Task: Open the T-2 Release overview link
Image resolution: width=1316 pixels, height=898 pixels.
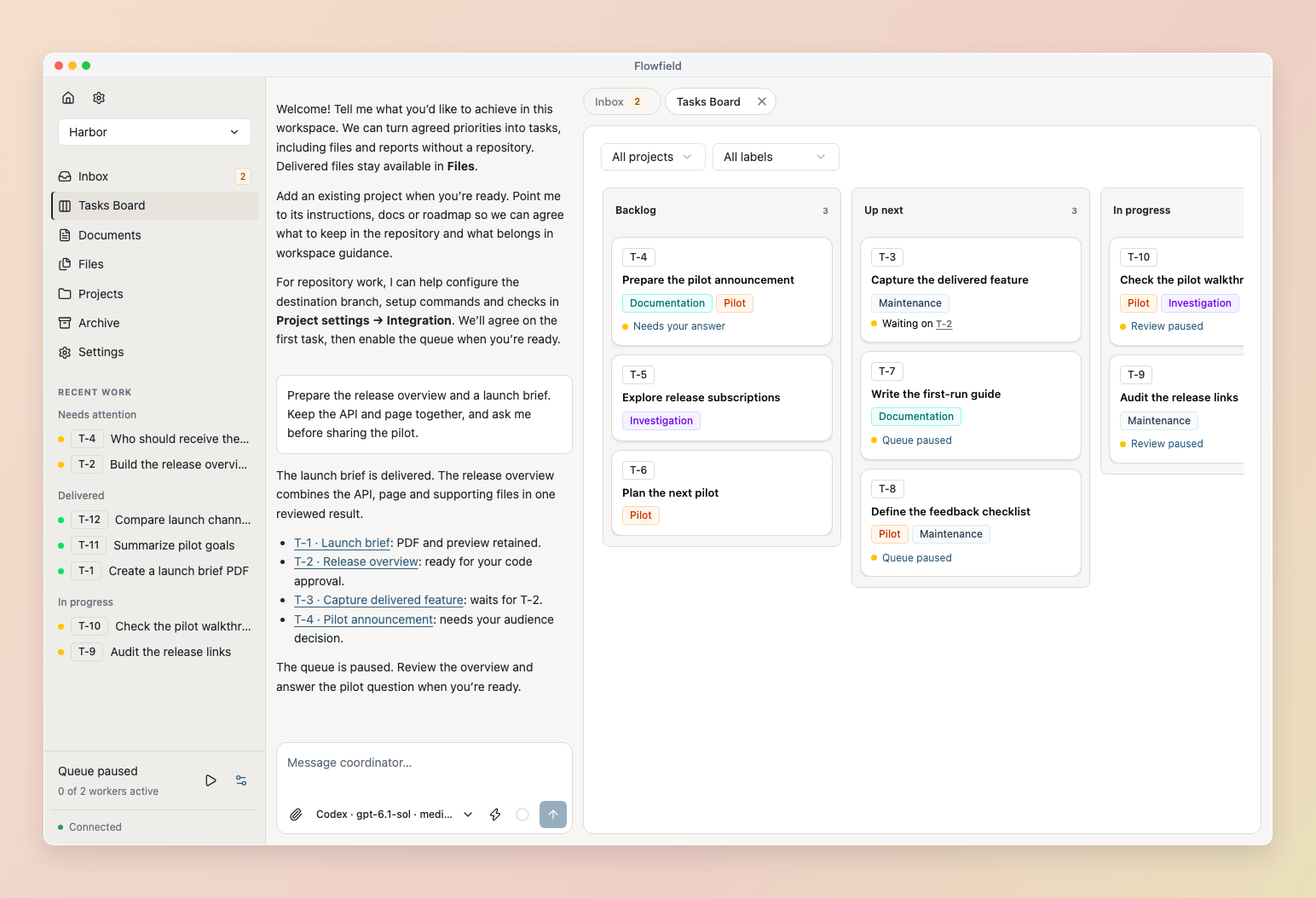Action: pos(356,561)
